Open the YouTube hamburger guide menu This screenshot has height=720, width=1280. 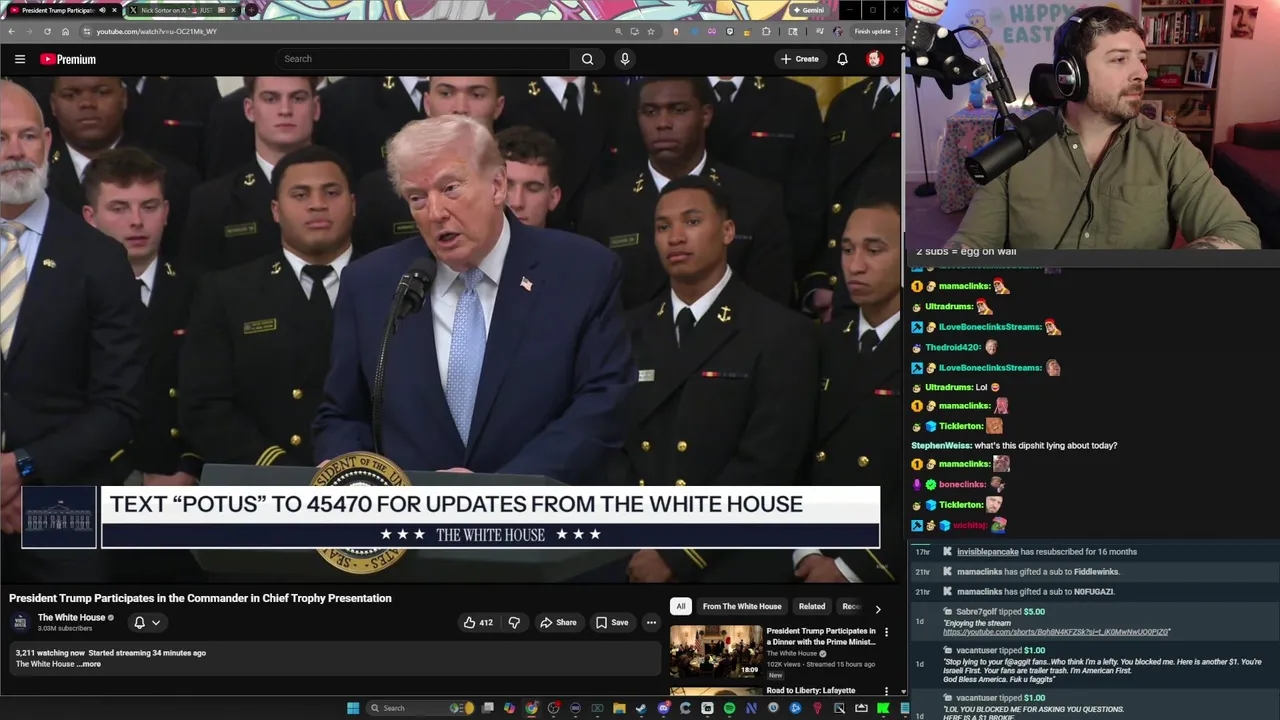tap(19, 59)
